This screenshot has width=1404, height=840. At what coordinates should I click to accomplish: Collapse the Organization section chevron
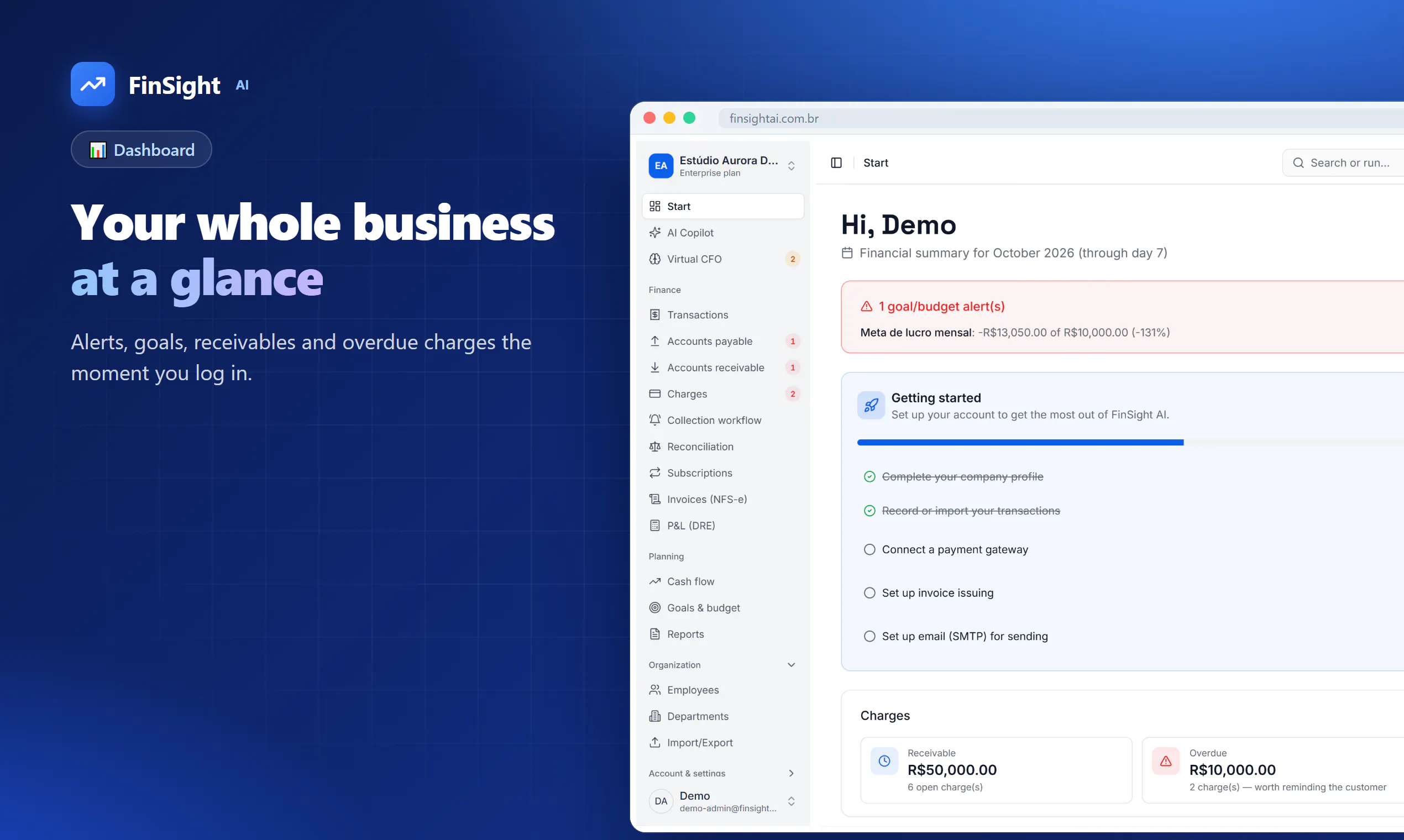coord(792,664)
